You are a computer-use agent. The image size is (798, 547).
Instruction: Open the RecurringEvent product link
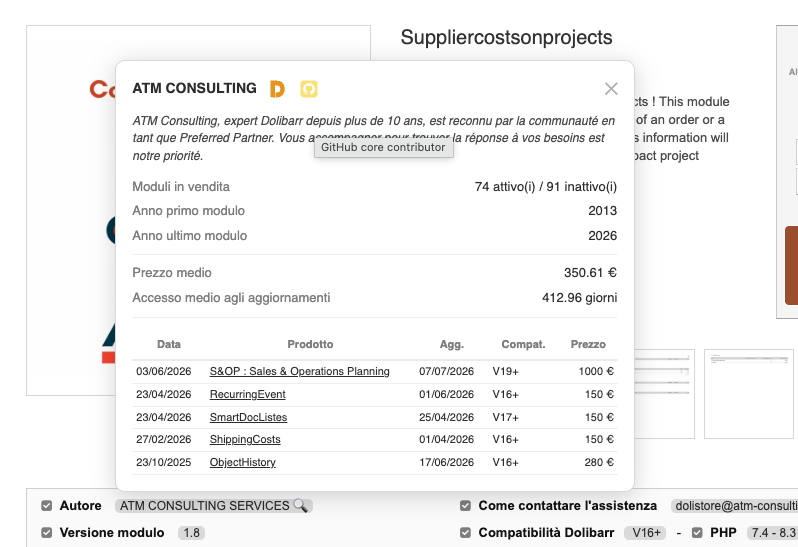pos(247,394)
